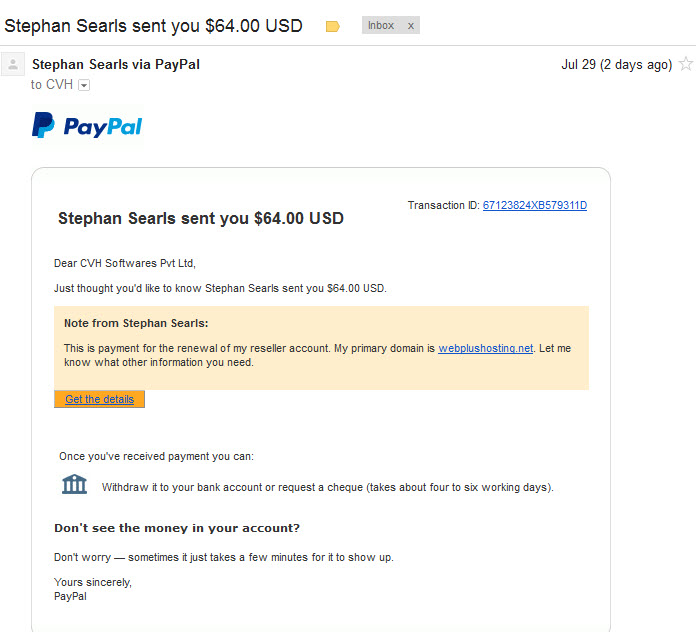Click the bank building icon

pos(74,484)
